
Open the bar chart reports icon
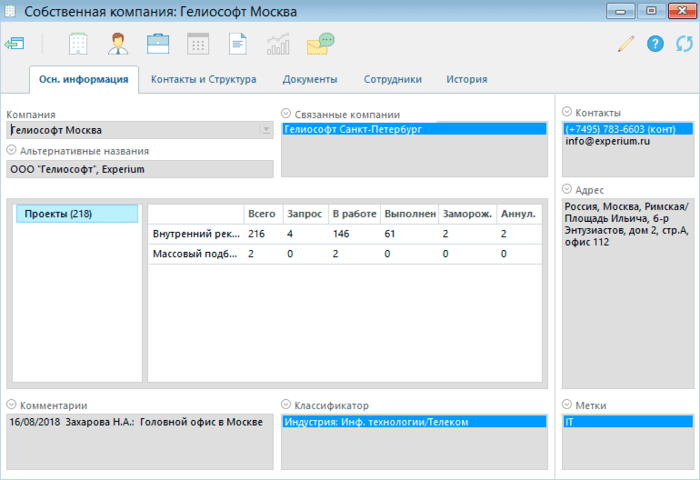coord(278,44)
